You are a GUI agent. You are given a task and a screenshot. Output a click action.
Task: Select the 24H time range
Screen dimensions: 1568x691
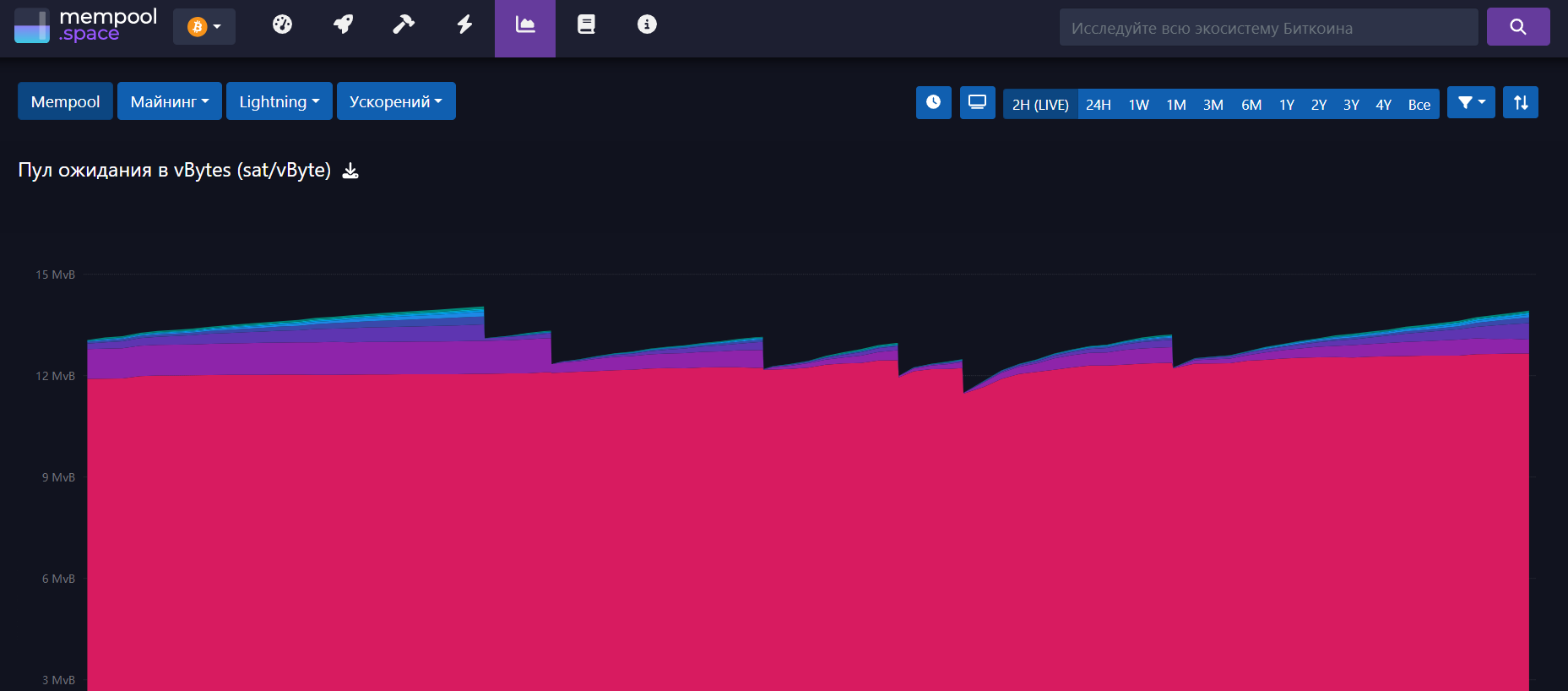(x=1098, y=105)
